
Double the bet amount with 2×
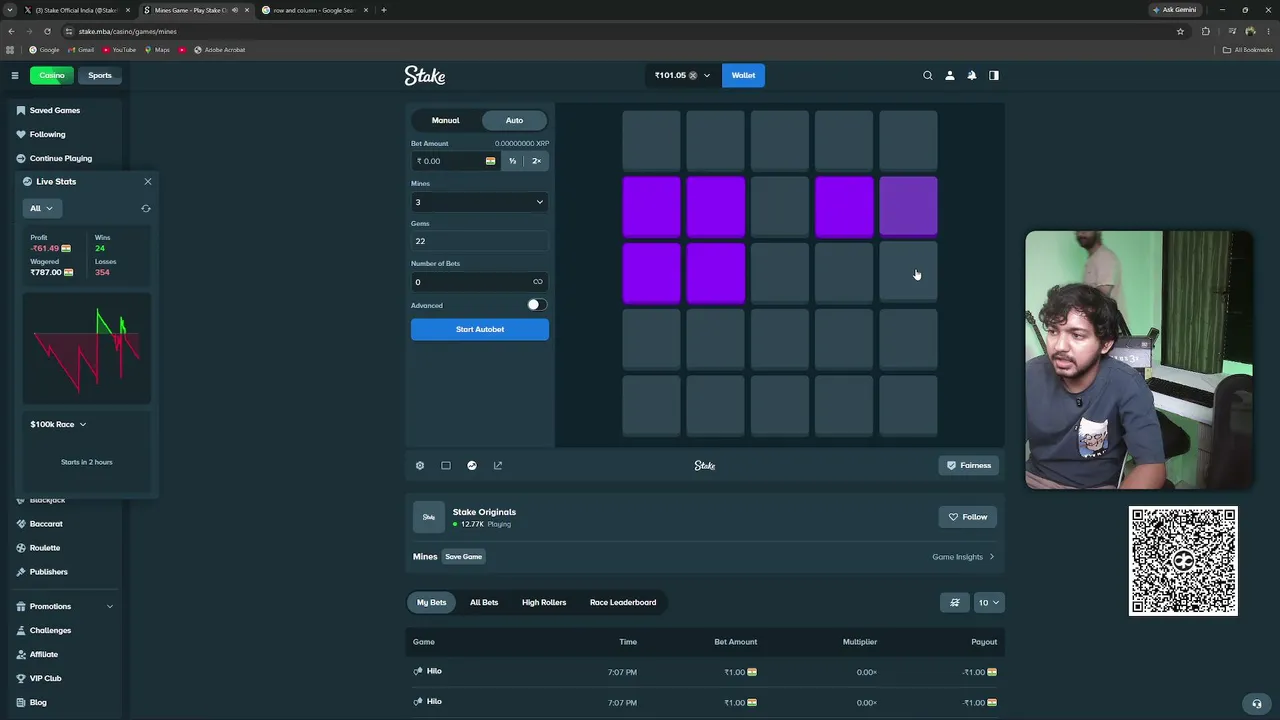pyautogui.click(x=536, y=161)
